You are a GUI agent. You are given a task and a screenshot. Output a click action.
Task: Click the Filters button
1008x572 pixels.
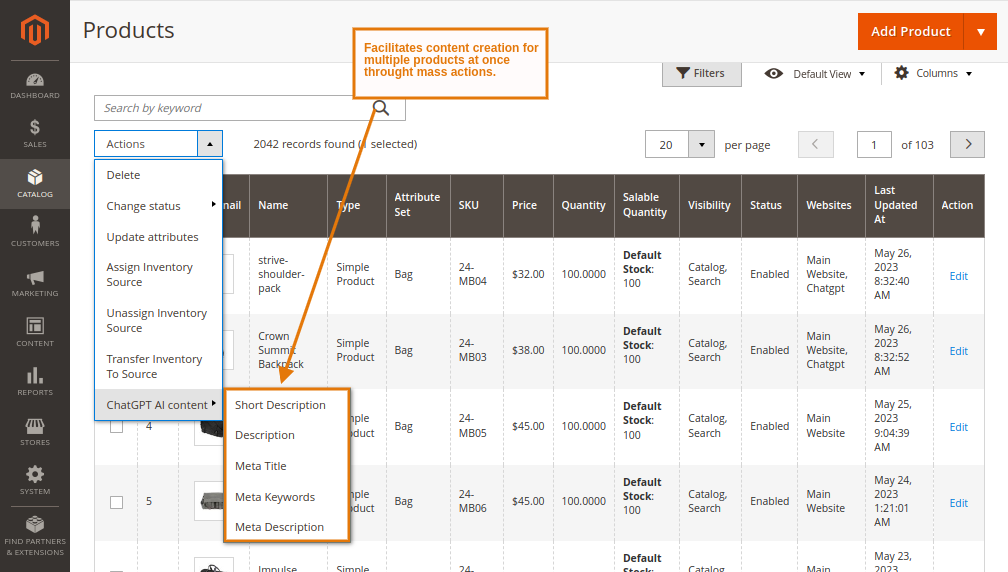tap(701, 74)
